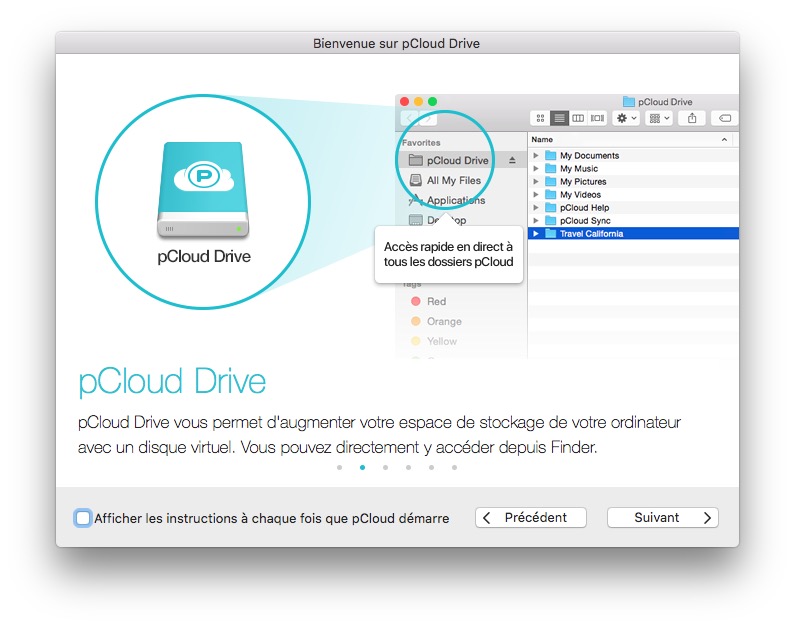Select the Travel California row text
This screenshot has width=795, height=627.
[592, 234]
